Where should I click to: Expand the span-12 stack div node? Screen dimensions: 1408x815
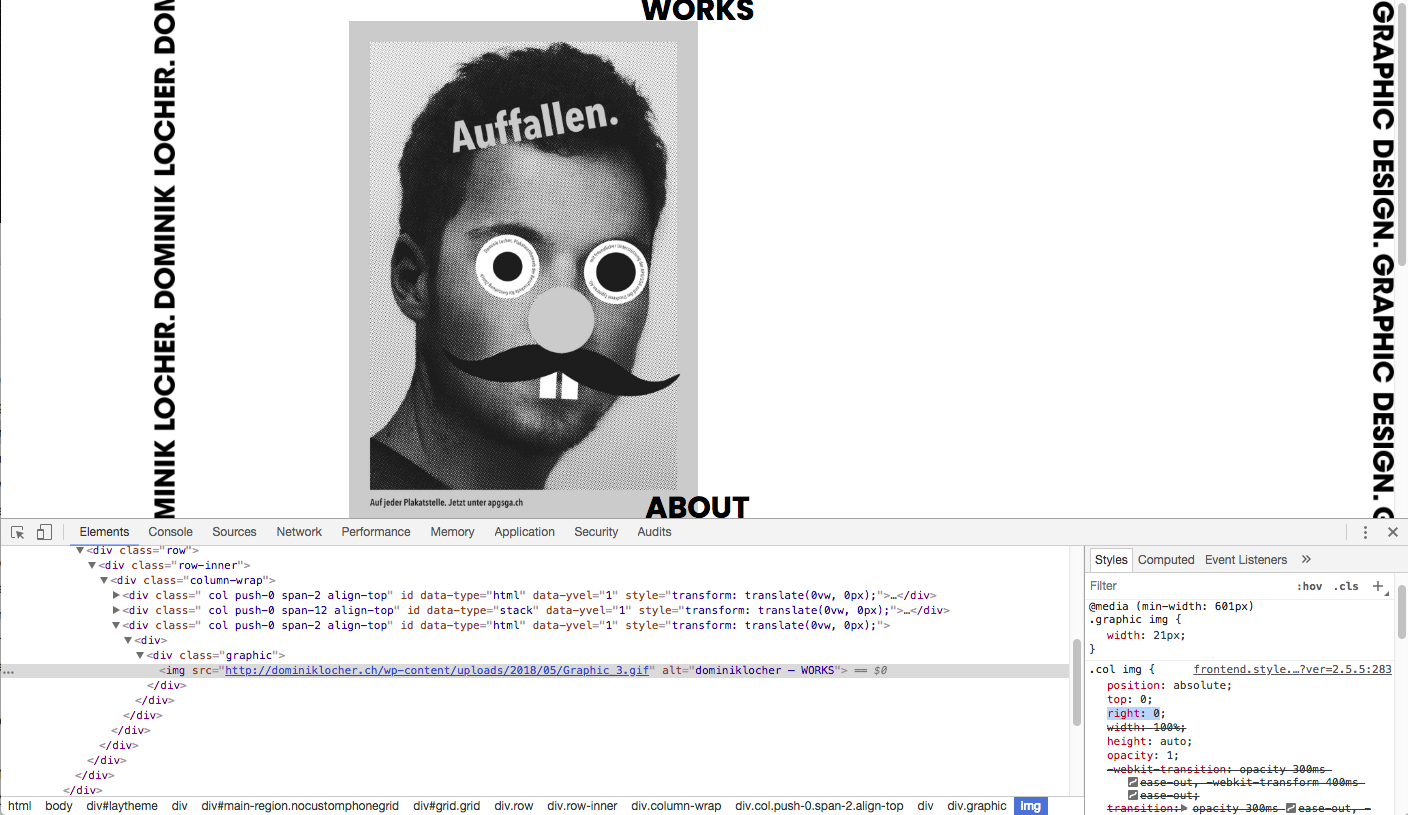(x=117, y=610)
